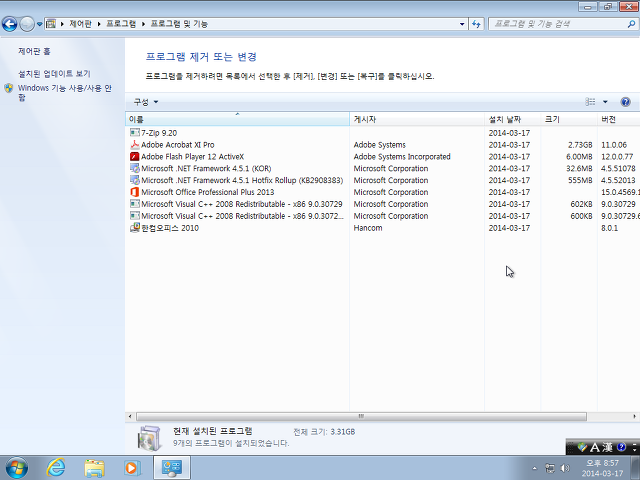Open Windows Explorer folder from taskbar

point(94,468)
